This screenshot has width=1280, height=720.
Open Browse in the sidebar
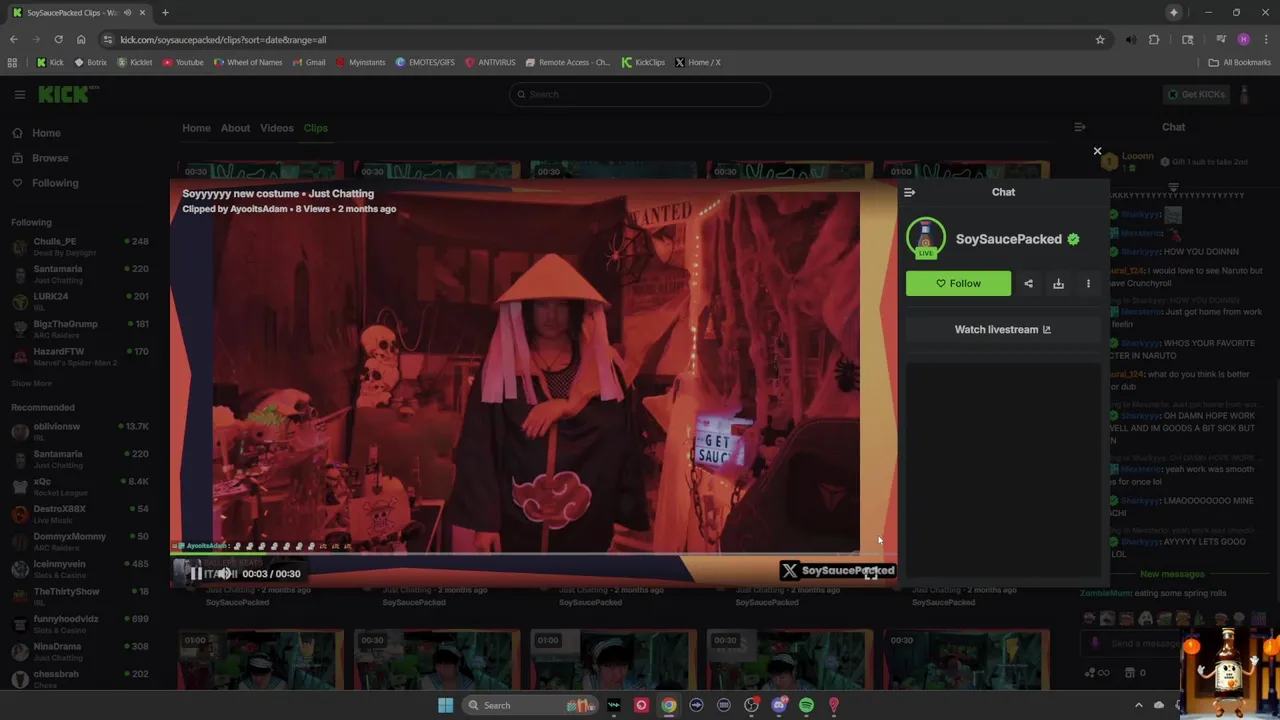point(50,158)
